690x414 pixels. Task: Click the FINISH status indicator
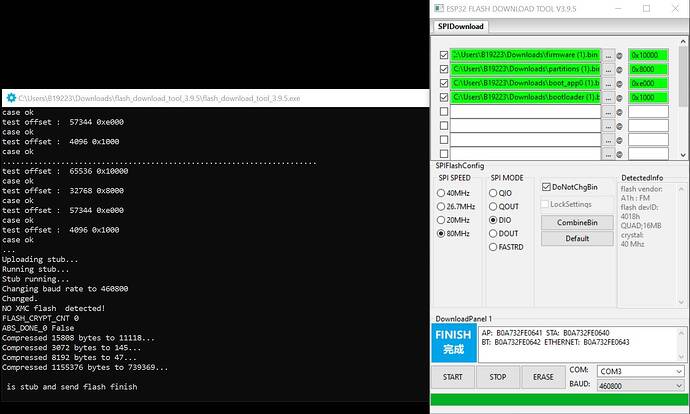coord(454,342)
